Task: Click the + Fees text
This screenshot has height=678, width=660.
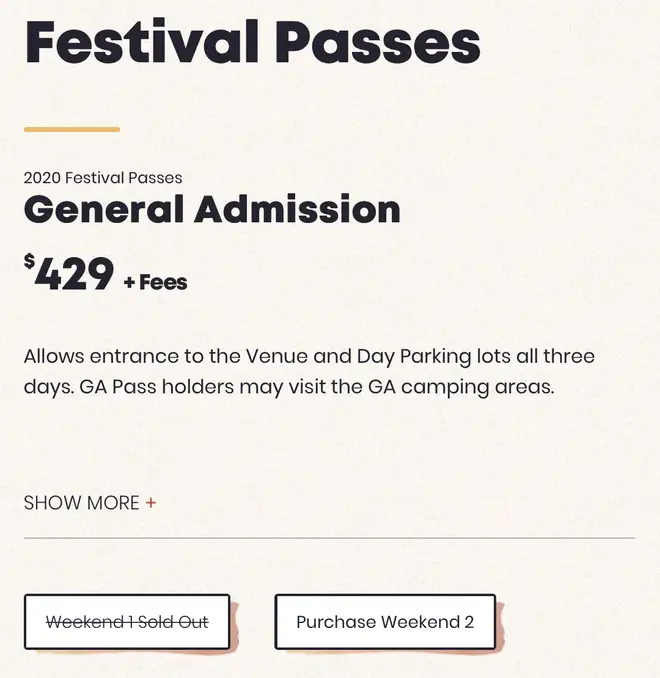Action: click(155, 282)
